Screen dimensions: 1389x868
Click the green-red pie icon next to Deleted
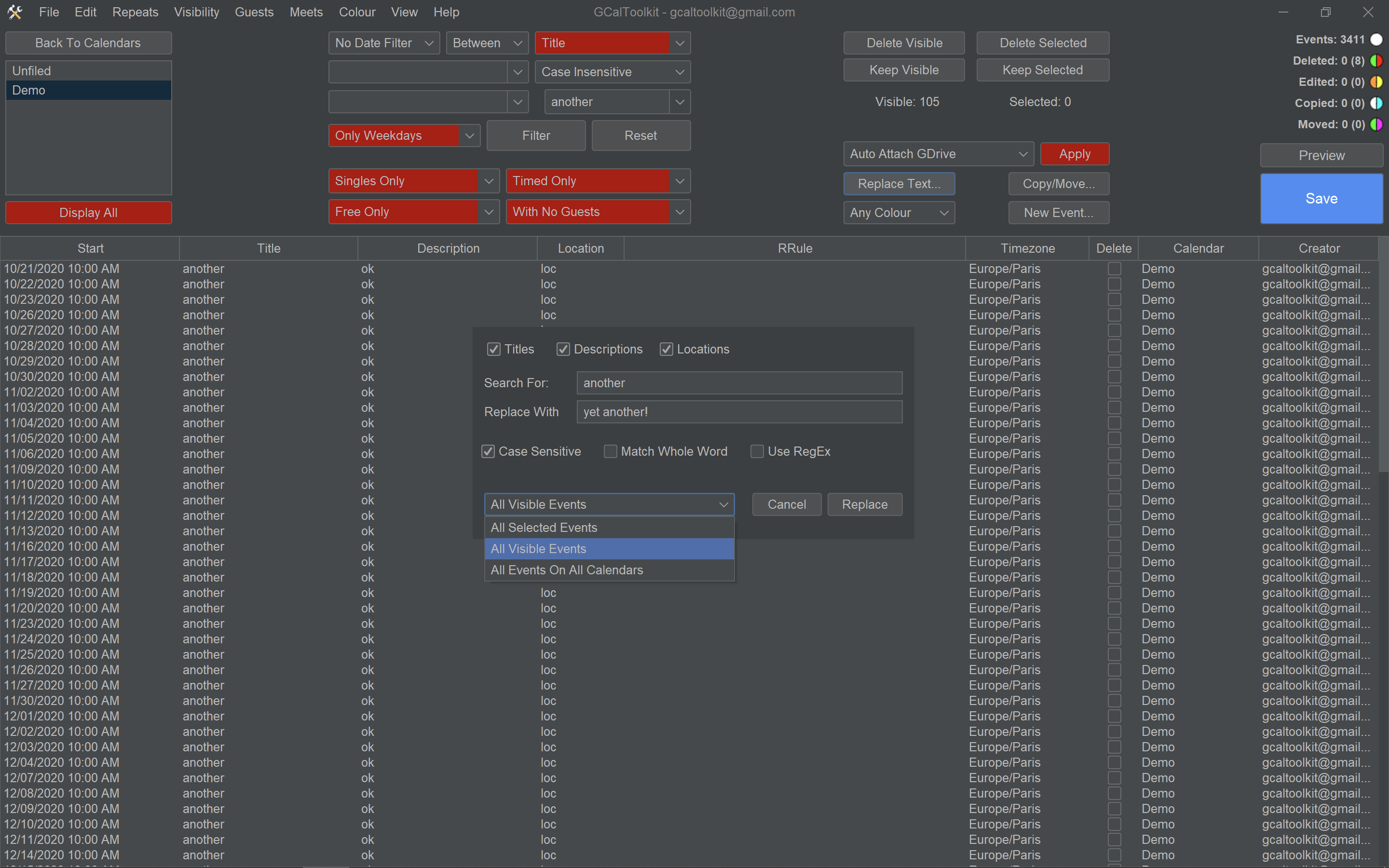1376,60
